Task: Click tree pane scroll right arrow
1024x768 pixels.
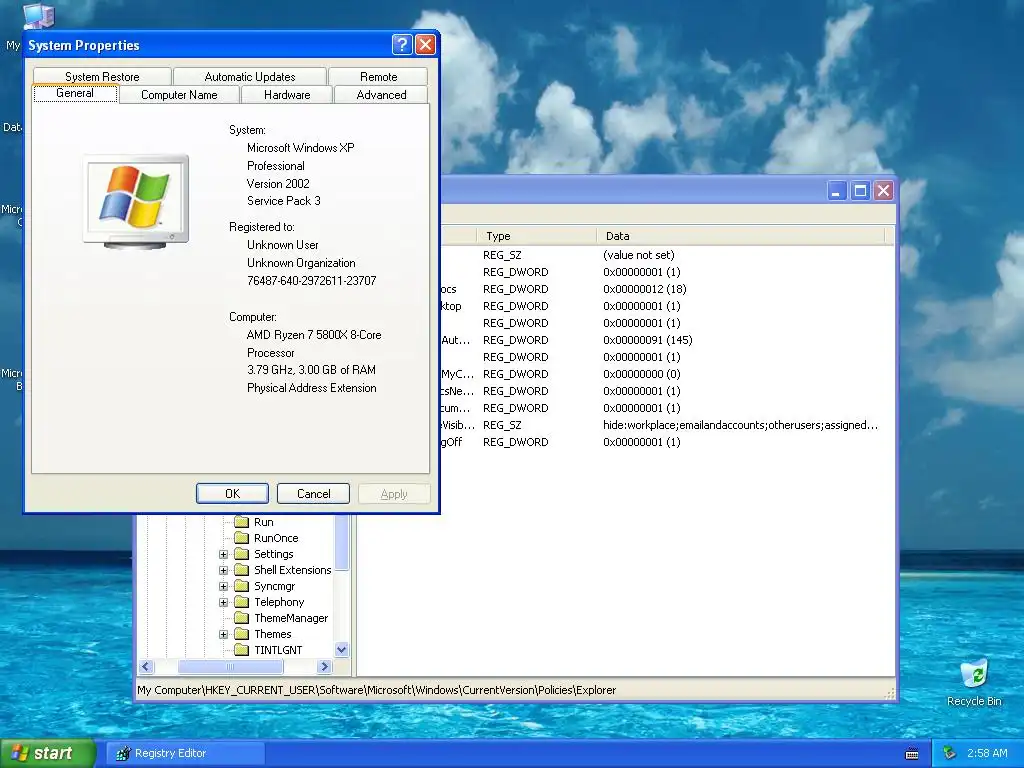Action: 325,666
